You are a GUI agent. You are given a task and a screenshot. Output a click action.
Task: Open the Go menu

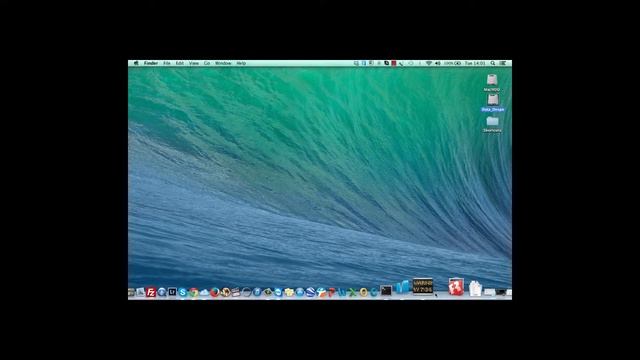pos(207,63)
